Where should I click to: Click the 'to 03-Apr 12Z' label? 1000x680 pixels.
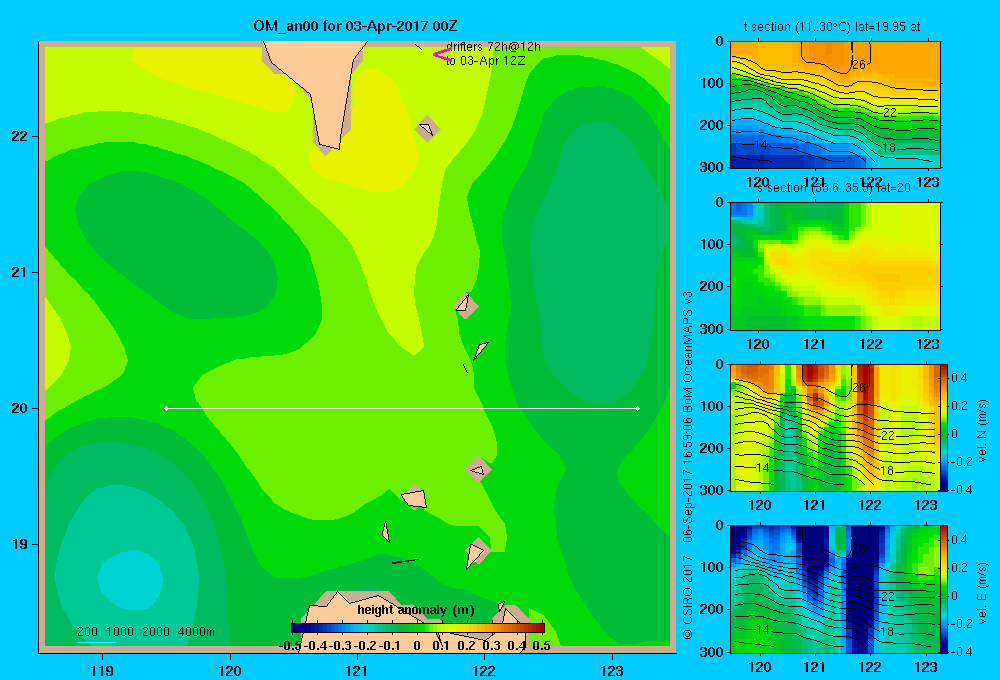pyautogui.click(x=485, y=61)
